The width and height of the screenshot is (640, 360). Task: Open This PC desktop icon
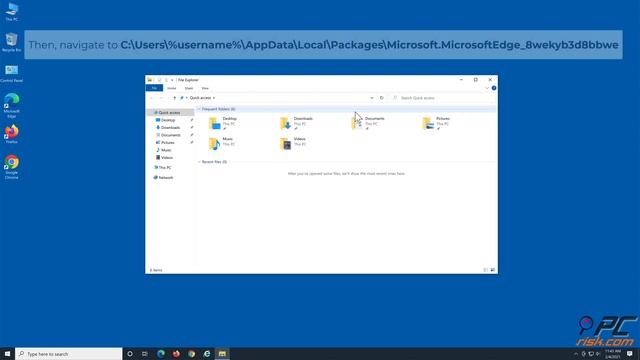[11, 12]
